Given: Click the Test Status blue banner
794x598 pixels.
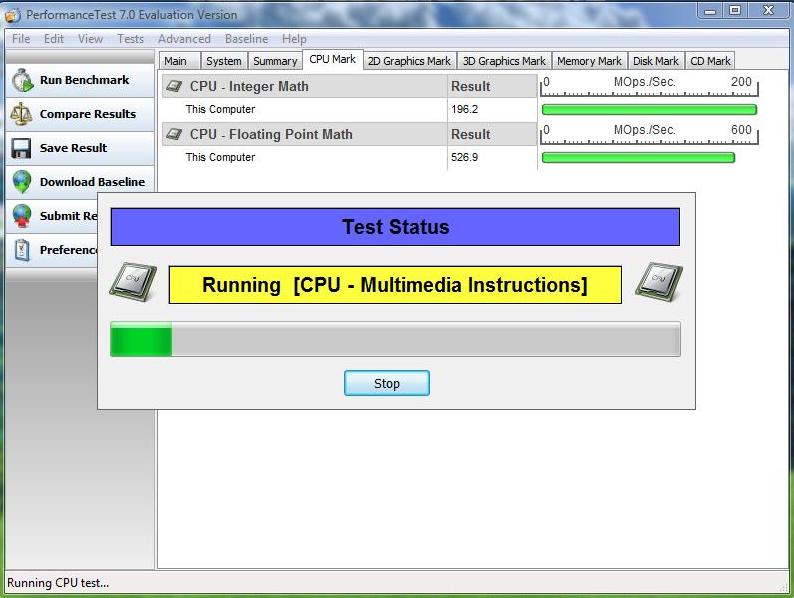Looking at the screenshot, I should (395, 227).
